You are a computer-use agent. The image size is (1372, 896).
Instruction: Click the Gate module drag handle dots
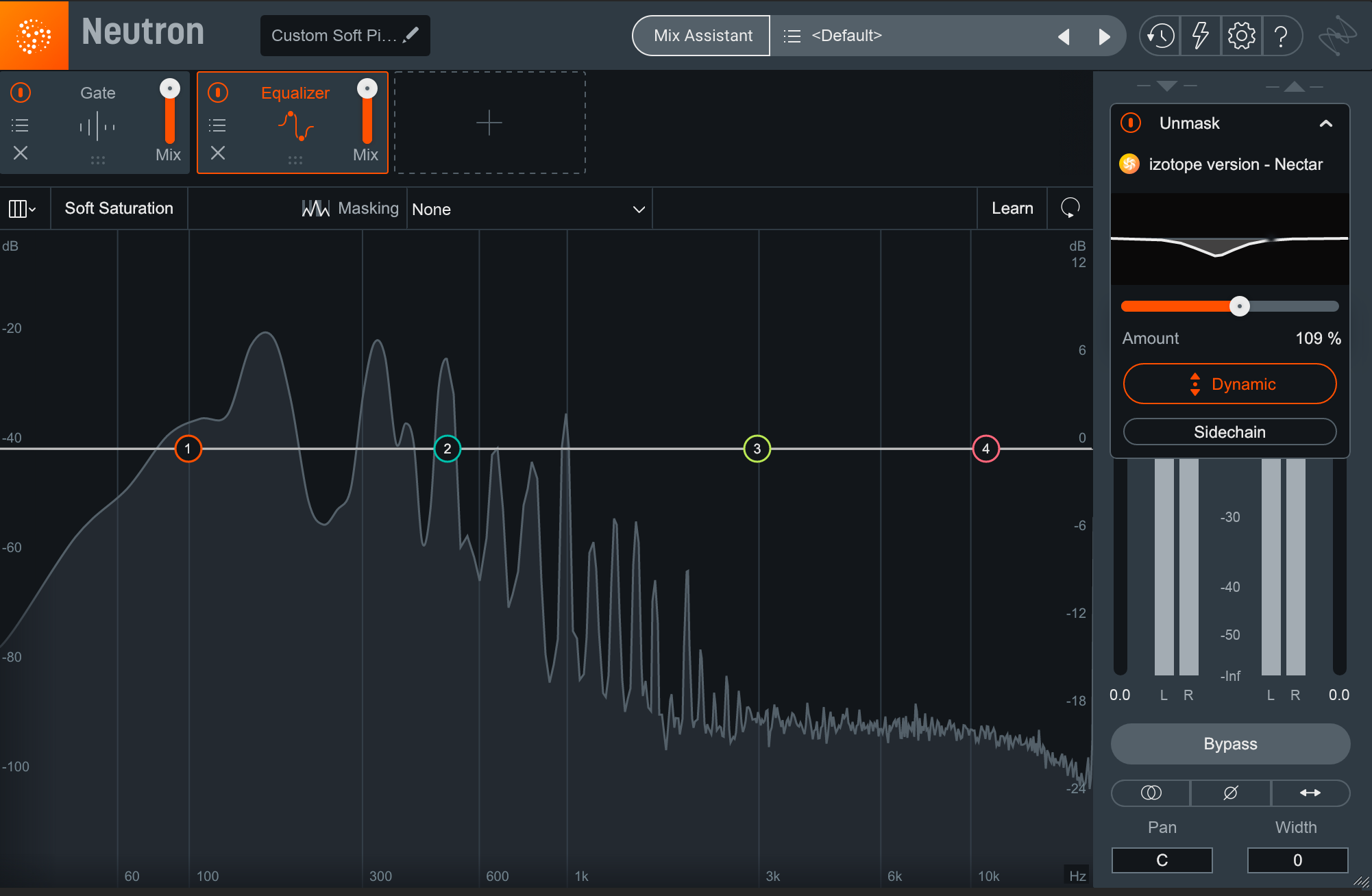point(98,160)
